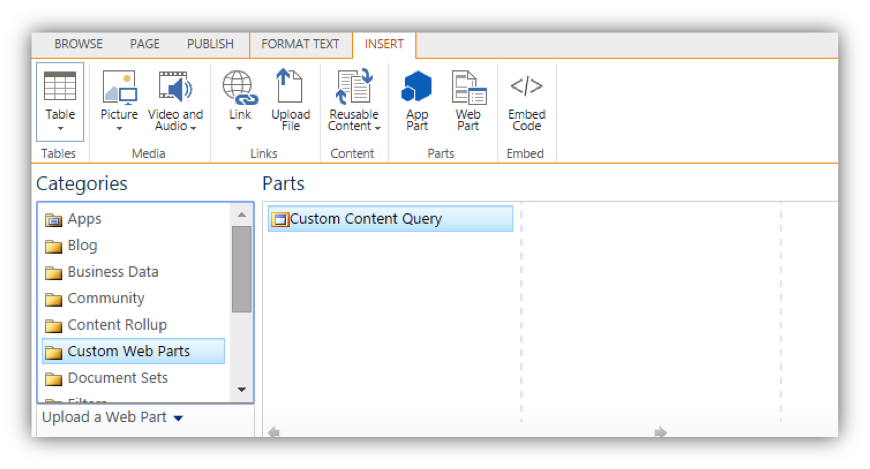This screenshot has width=870, height=469.
Task: Select the App Part icon
Action: 417,86
